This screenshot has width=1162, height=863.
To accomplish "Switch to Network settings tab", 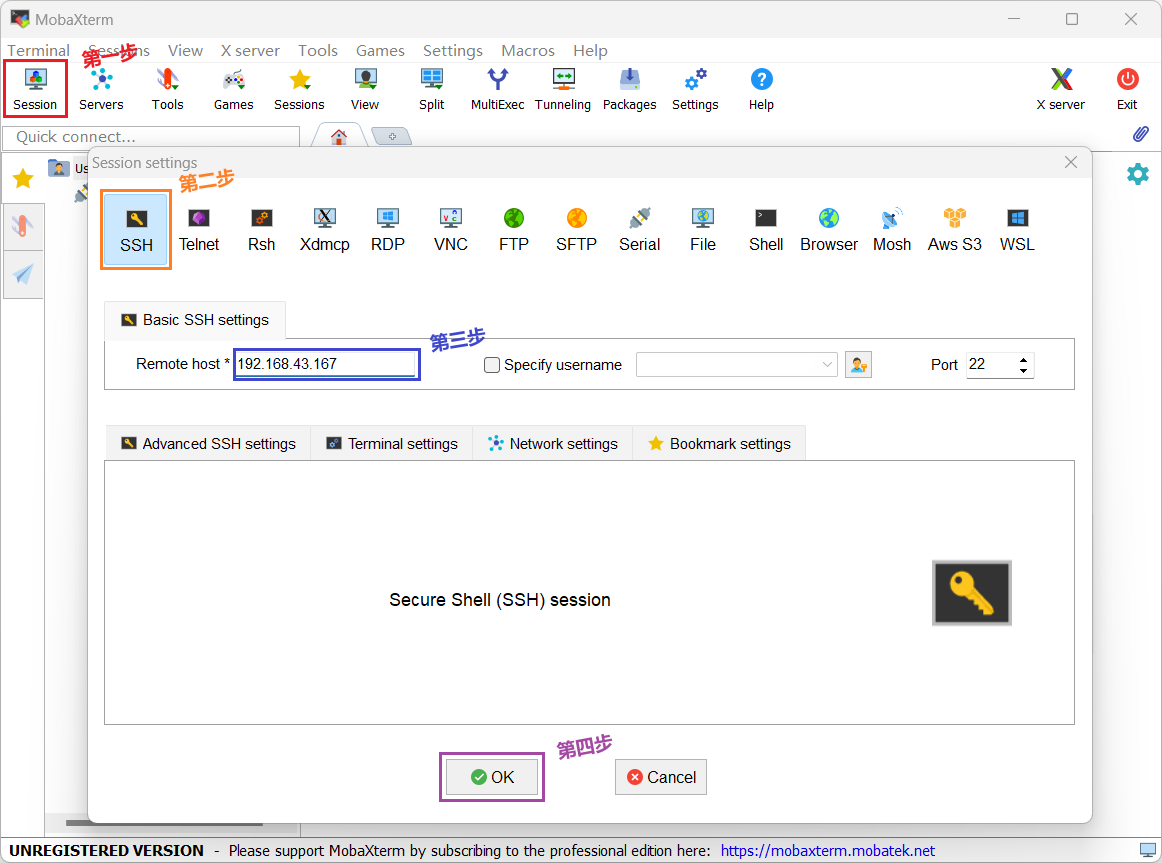I will 553,444.
